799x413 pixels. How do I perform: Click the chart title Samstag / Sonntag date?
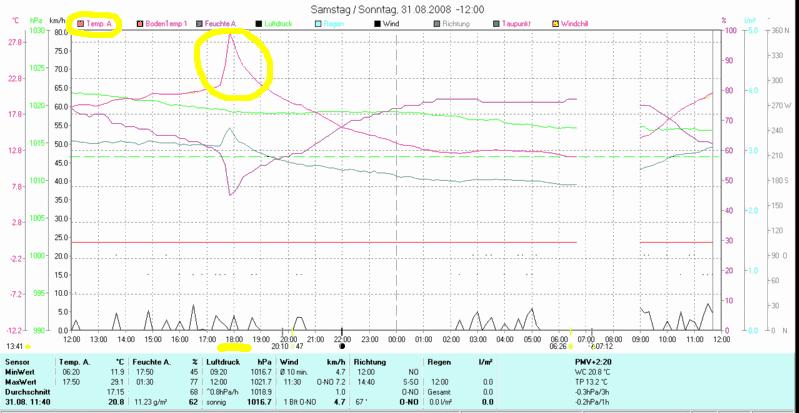(399, 8)
